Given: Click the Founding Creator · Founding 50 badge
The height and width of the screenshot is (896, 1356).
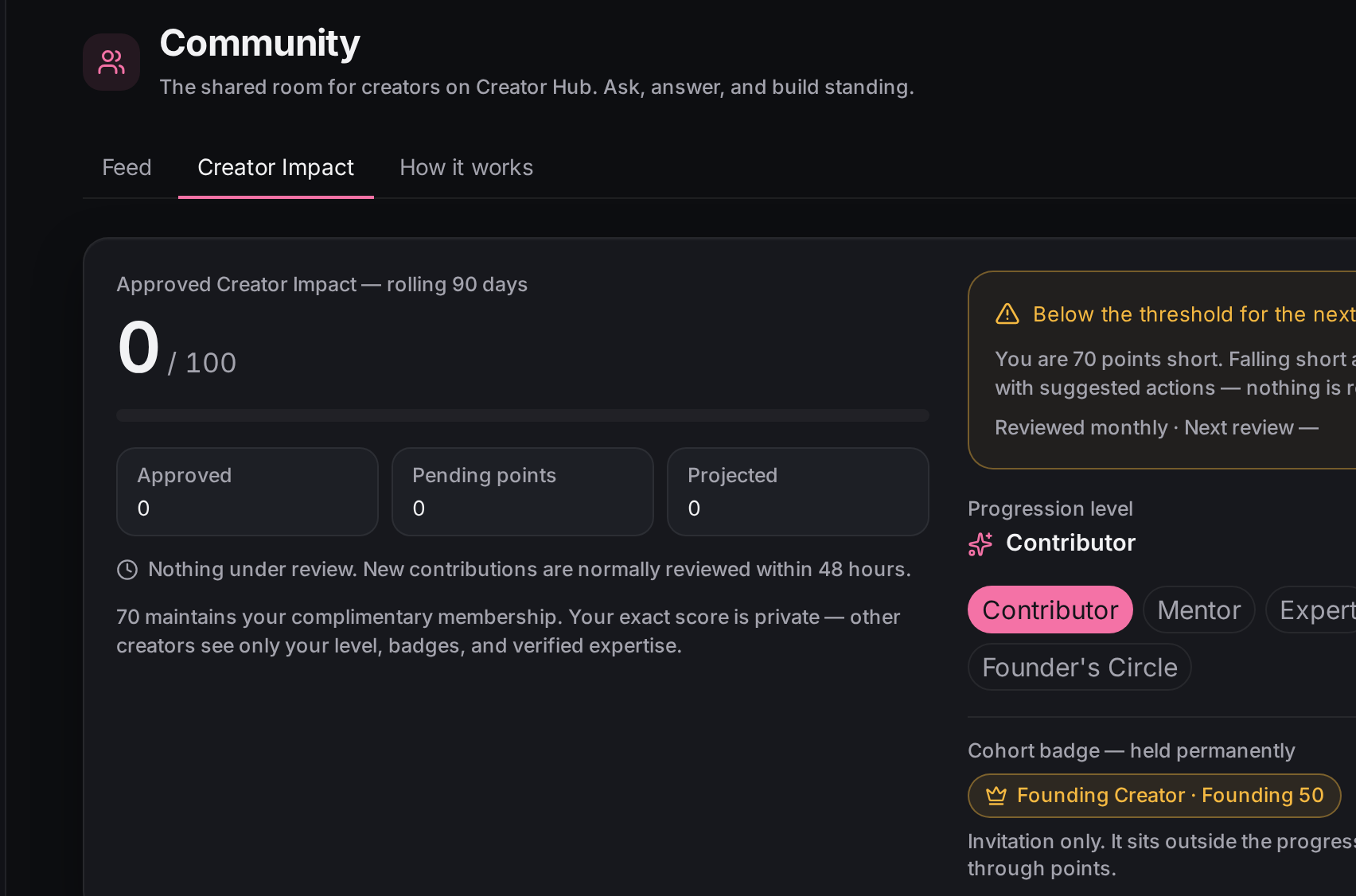Looking at the screenshot, I should (x=1154, y=795).
